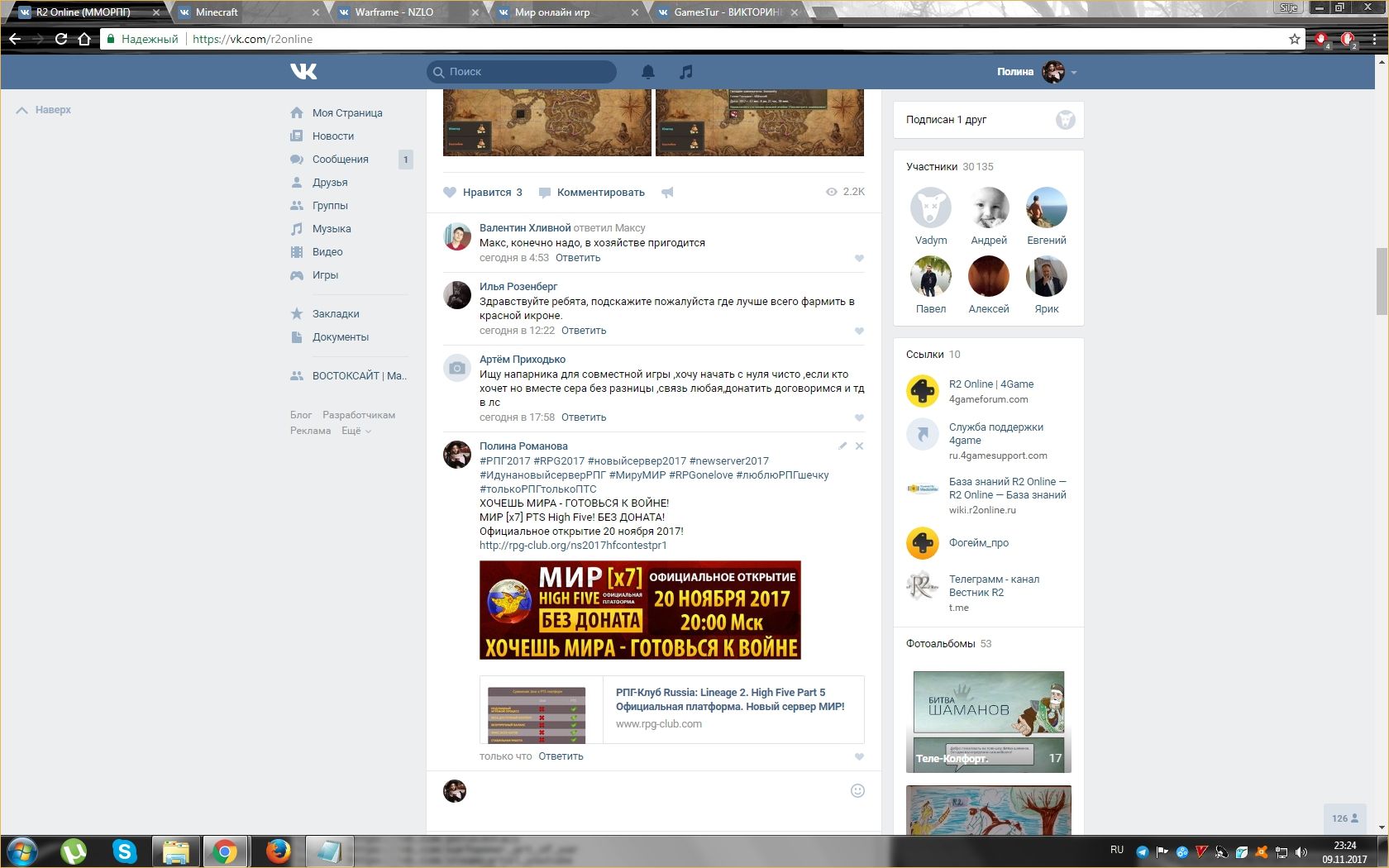The image size is (1389, 868).
Task: Open member Евгений's avatar
Action: pos(1047,207)
